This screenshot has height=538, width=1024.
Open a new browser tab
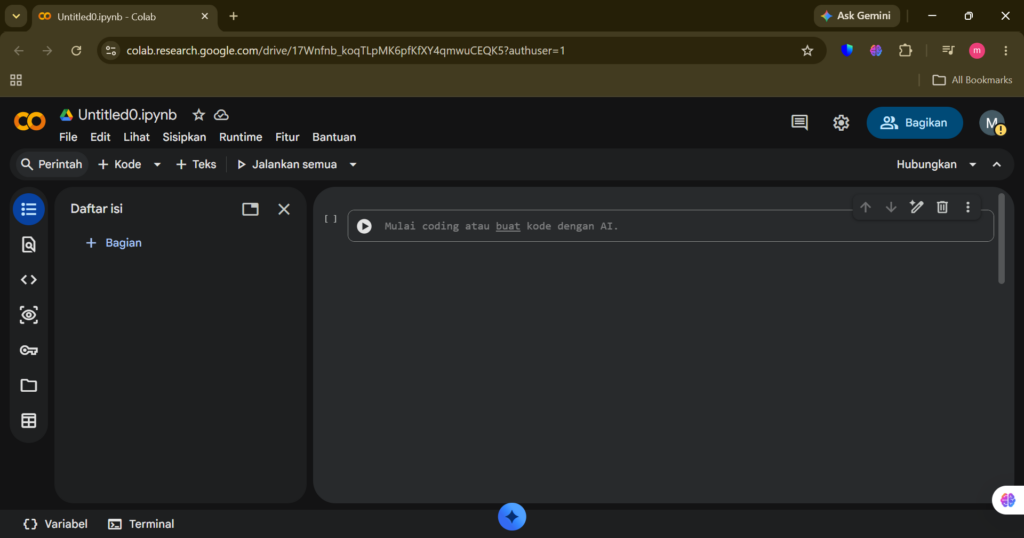tap(233, 16)
